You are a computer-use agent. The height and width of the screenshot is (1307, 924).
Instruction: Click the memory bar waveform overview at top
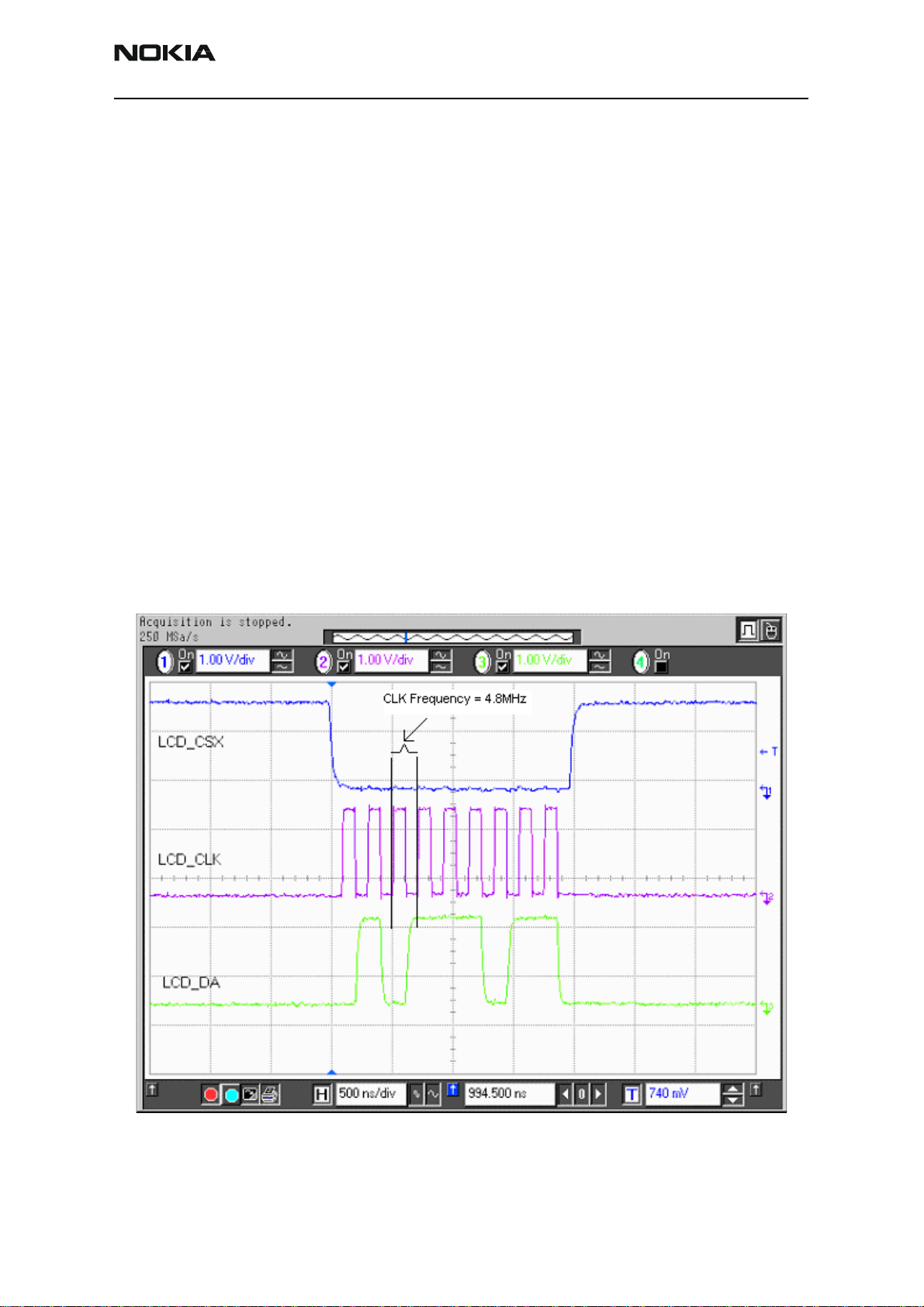click(452, 637)
